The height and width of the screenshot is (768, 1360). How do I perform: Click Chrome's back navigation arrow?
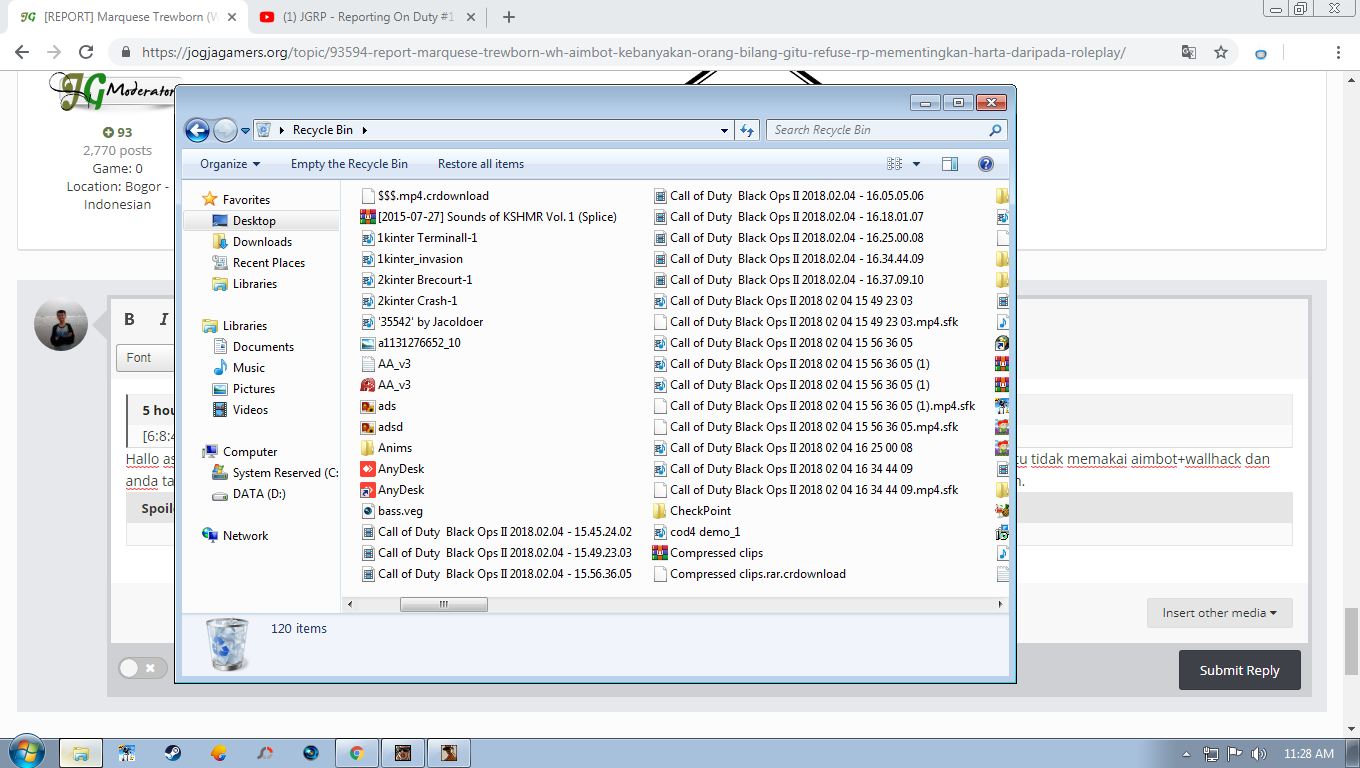point(22,52)
